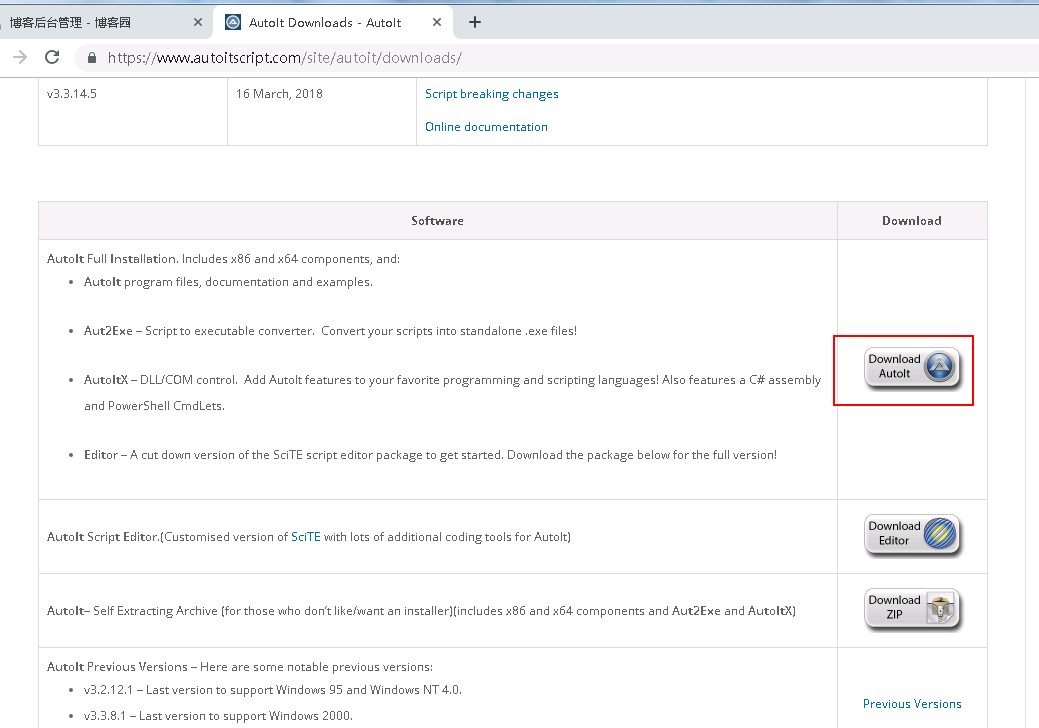Open the Online documentation link
This screenshot has height=728, width=1039.
tap(486, 127)
